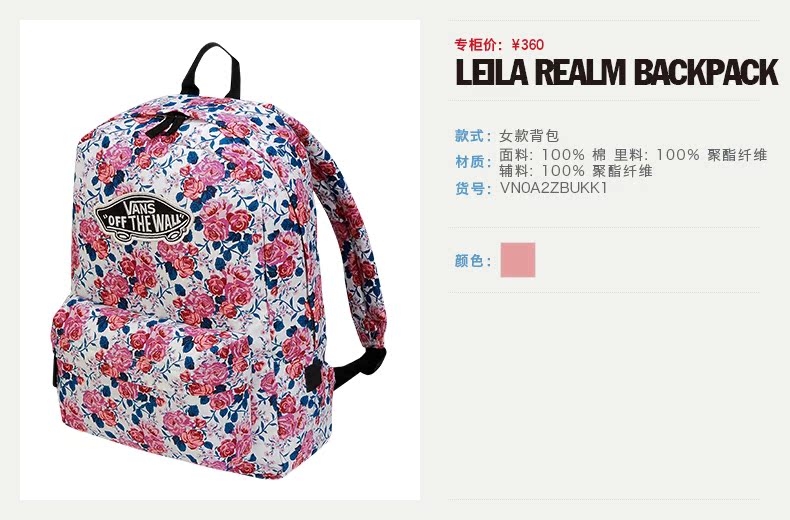Image resolution: width=790 pixels, height=520 pixels.
Task: Click the backpack's black top handle
Action: (x=210, y=69)
